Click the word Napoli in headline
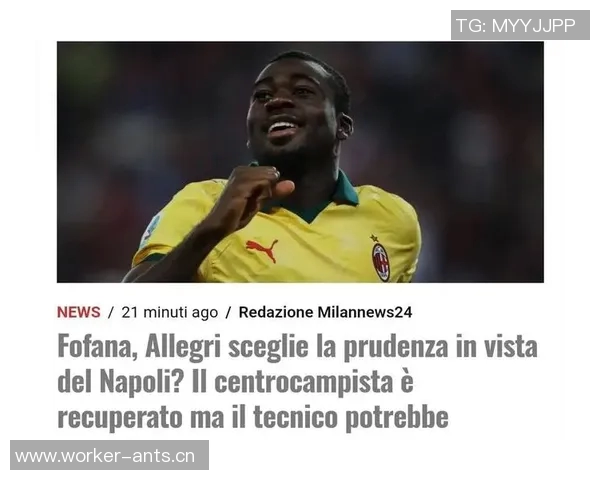600x480 pixels. tap(140, 382)
